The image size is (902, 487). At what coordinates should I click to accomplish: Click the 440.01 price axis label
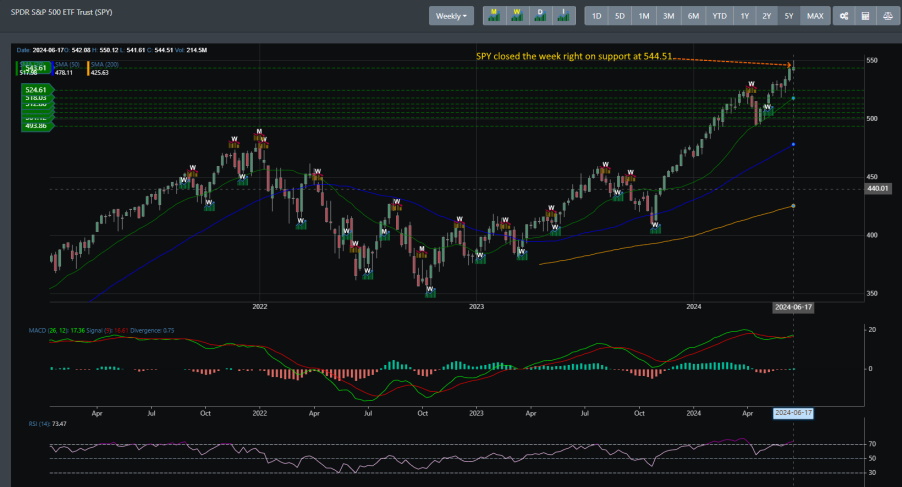click(878, 189)
